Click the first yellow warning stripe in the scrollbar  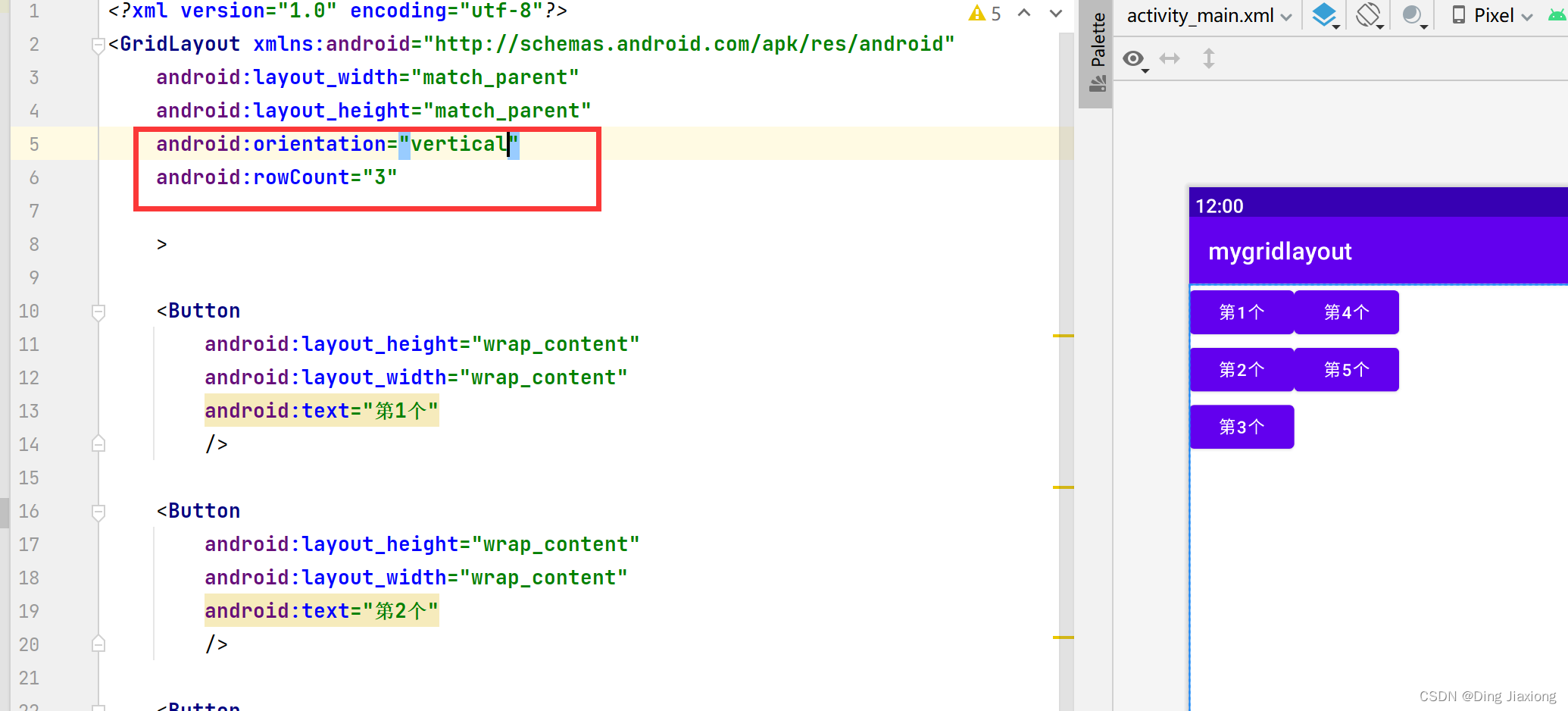(x=1063, y=336)
